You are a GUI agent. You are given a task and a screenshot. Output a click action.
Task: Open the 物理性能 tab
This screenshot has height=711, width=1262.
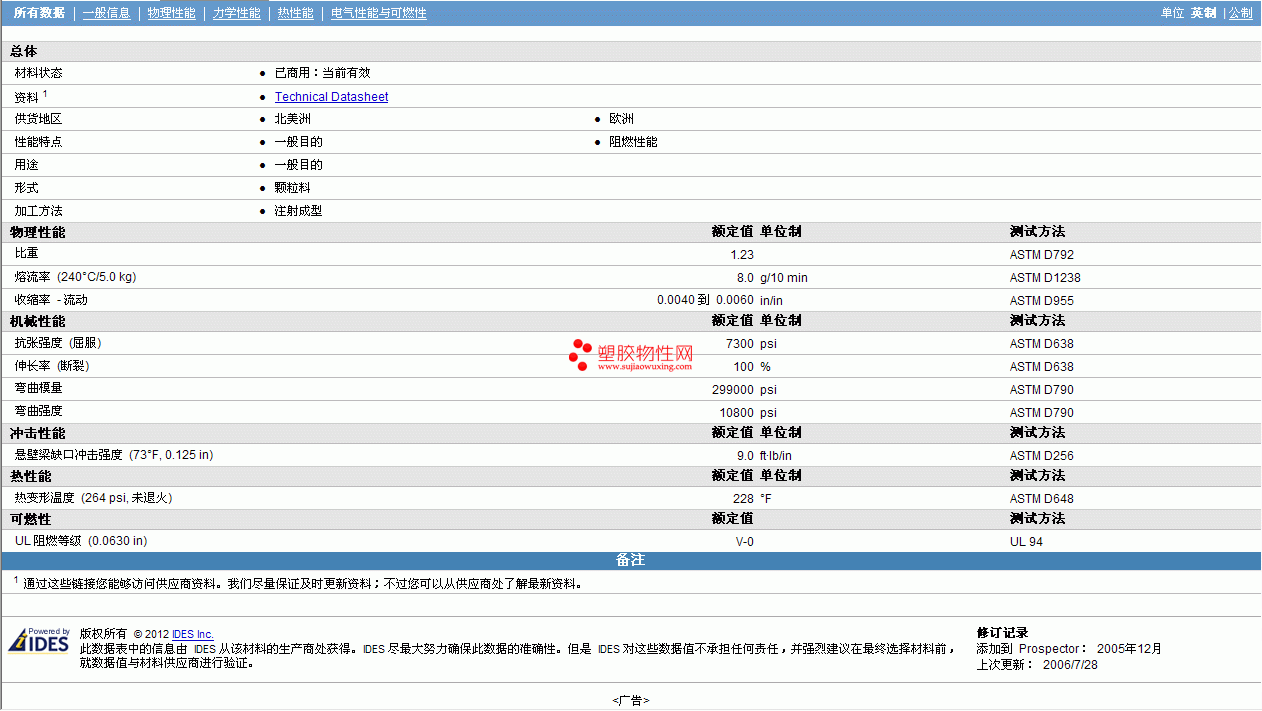[x=171, y=13]
